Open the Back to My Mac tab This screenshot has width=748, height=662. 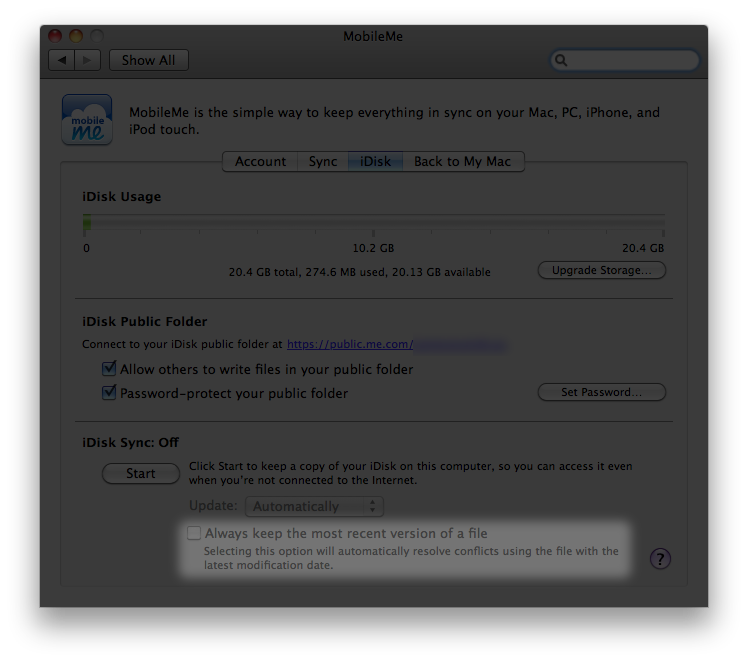(463, 161)
